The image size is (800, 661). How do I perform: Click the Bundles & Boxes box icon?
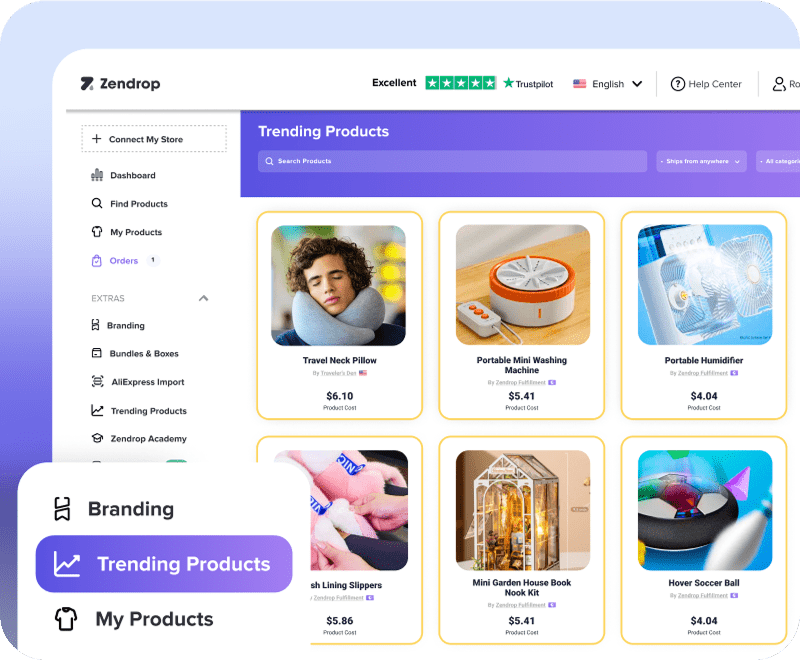click(x=96, y=353)
